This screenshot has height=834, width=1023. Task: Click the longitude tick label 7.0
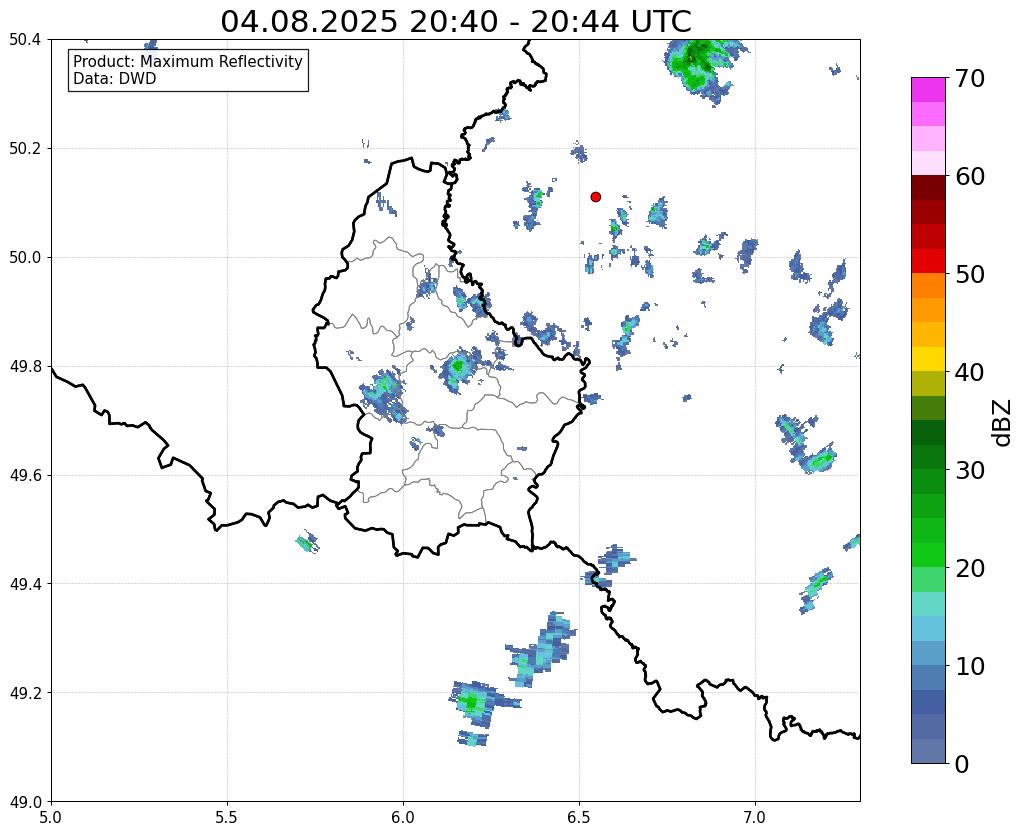pyautogui.click(x=755, y=817)
